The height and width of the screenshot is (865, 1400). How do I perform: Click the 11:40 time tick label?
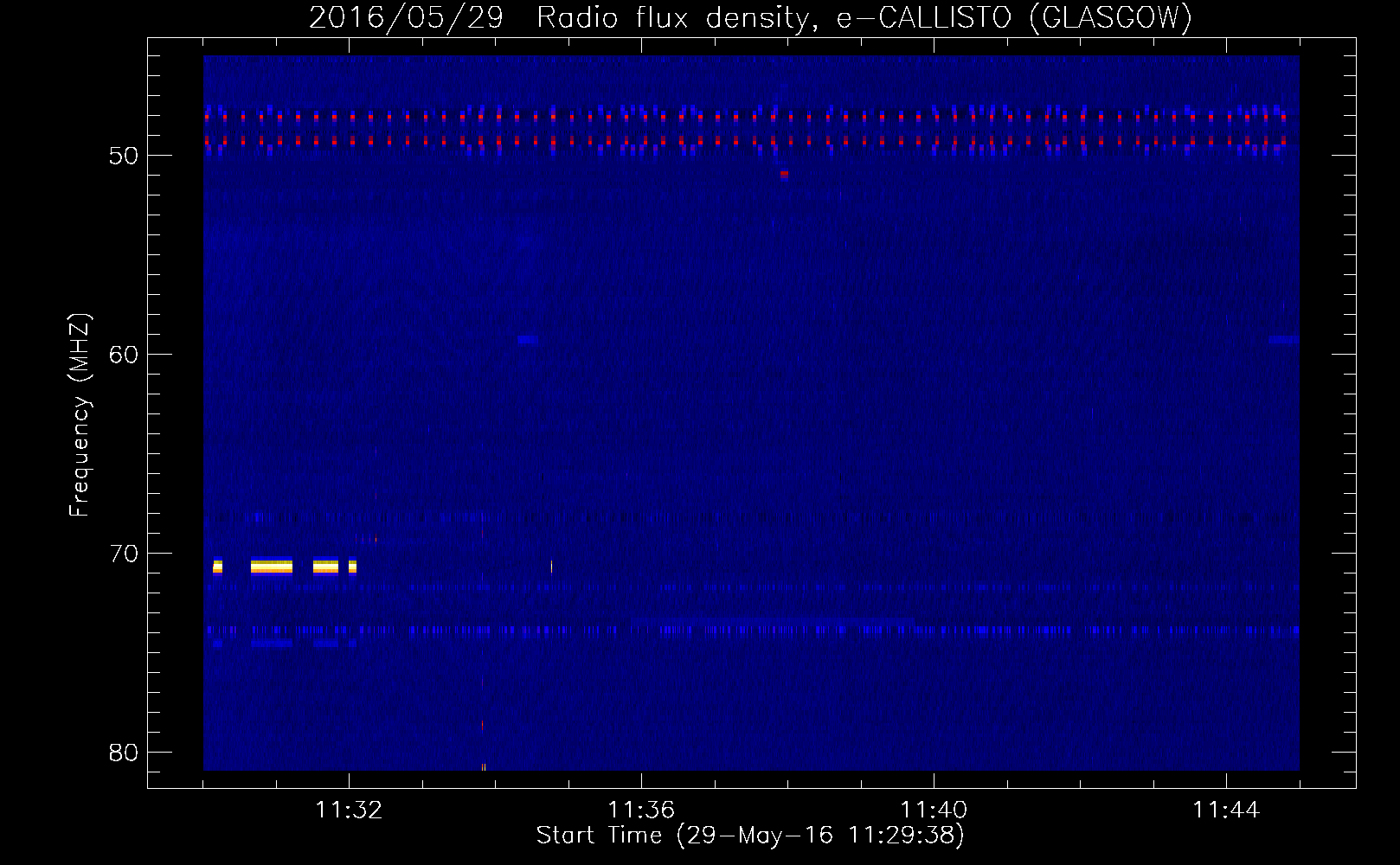click(x=934, y=811)
